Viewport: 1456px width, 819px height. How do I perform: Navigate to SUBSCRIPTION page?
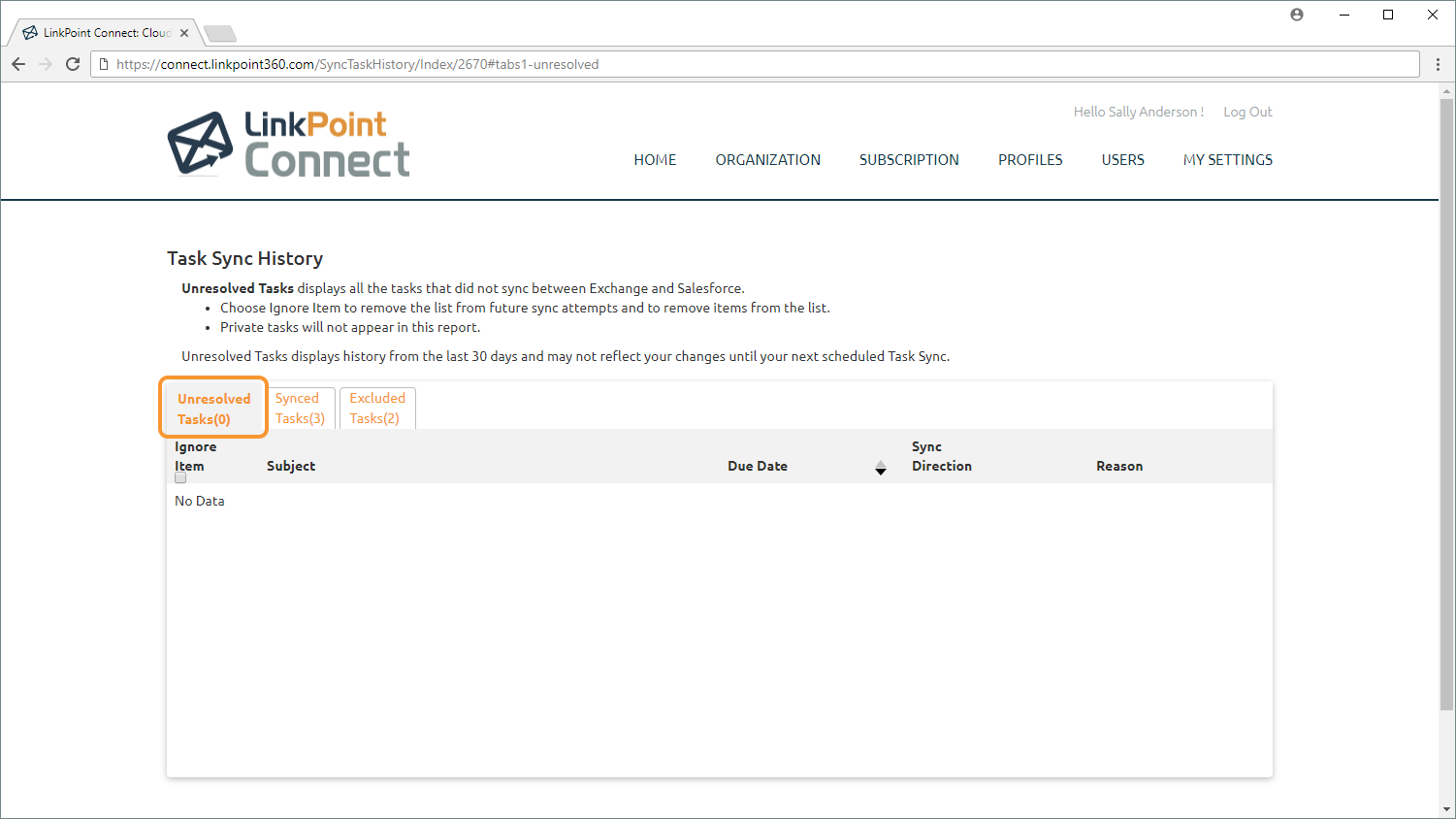(909, 160)
